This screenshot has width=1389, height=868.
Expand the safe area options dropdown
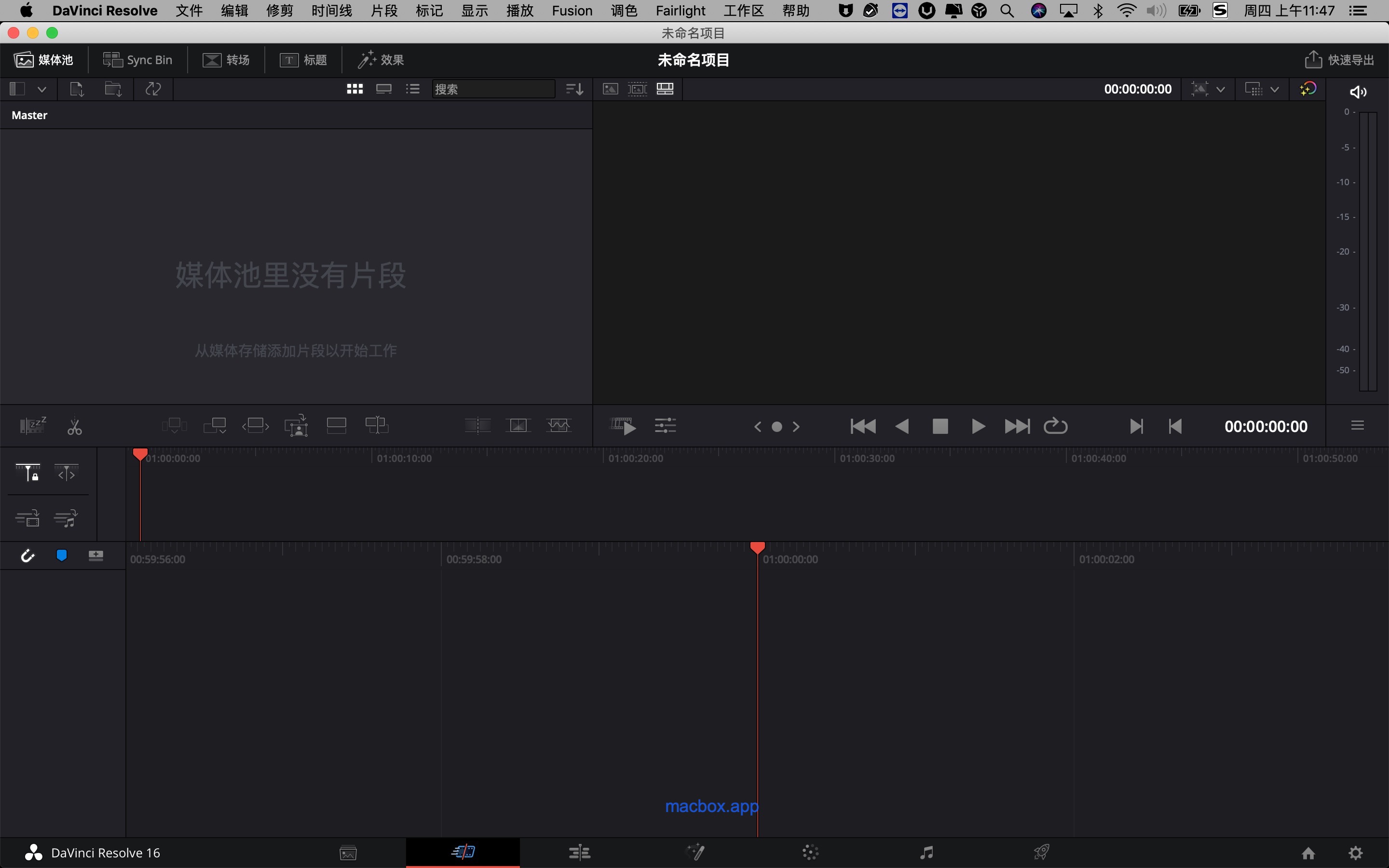[x=1221, y=90]
